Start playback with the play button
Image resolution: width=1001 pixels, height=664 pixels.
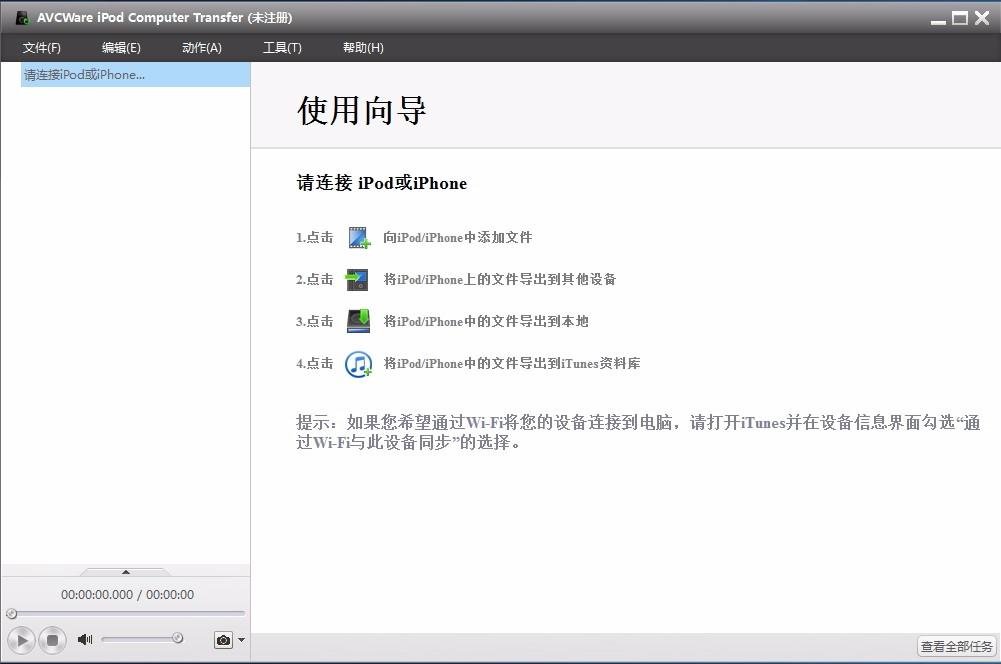(22, 640)
